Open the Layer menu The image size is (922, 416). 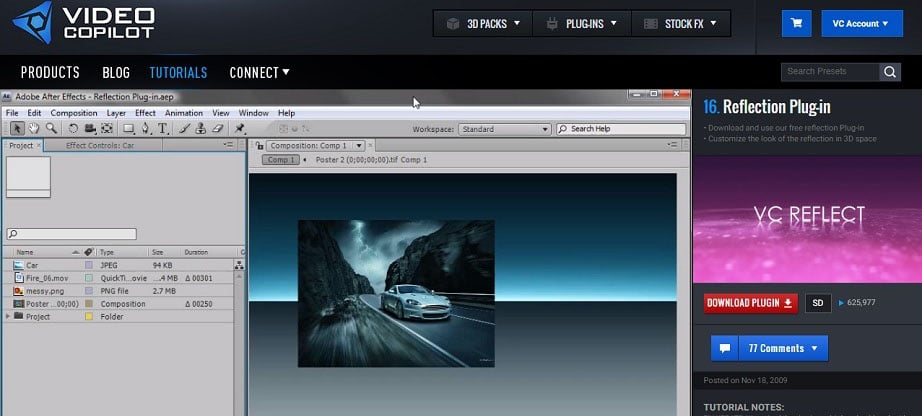click(x=116, y=113)
